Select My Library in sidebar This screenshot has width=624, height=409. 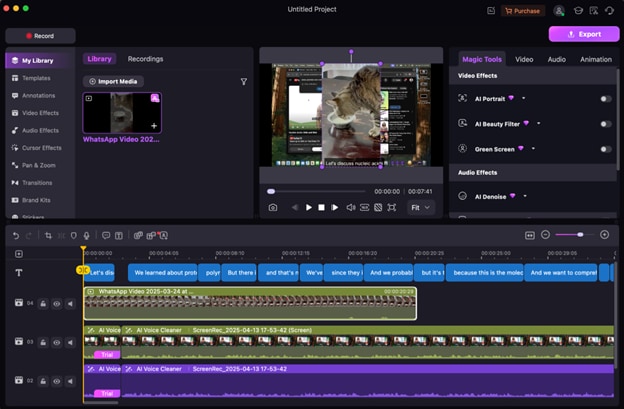38,60
